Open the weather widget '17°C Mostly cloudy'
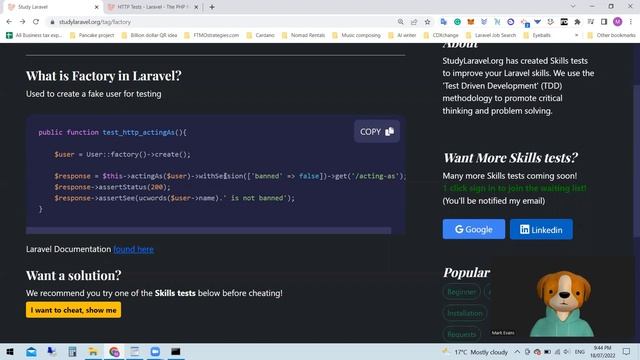This screenshot has width=640, height=360. pos(475,352)
